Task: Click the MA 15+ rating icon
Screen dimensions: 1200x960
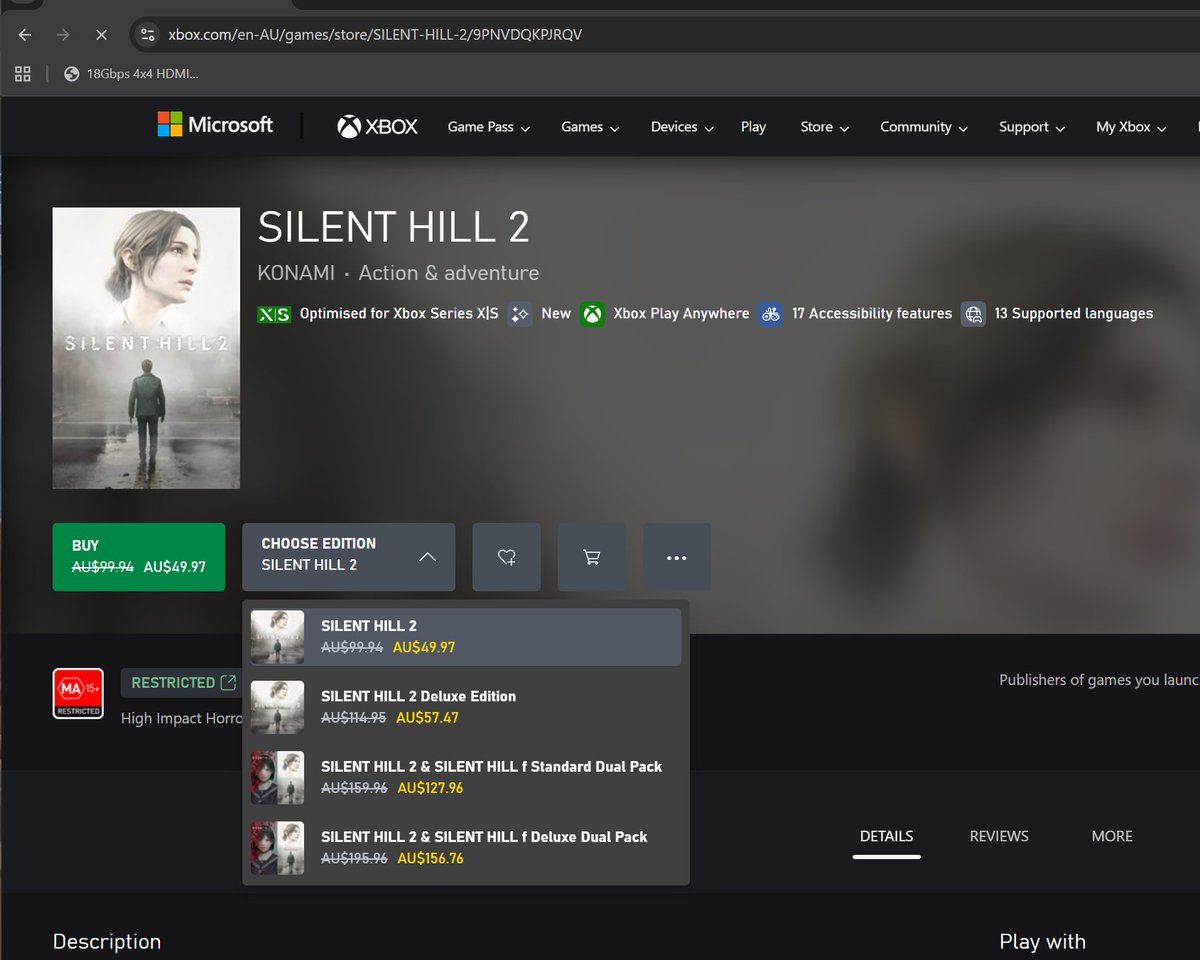Action: pos(78,693)
